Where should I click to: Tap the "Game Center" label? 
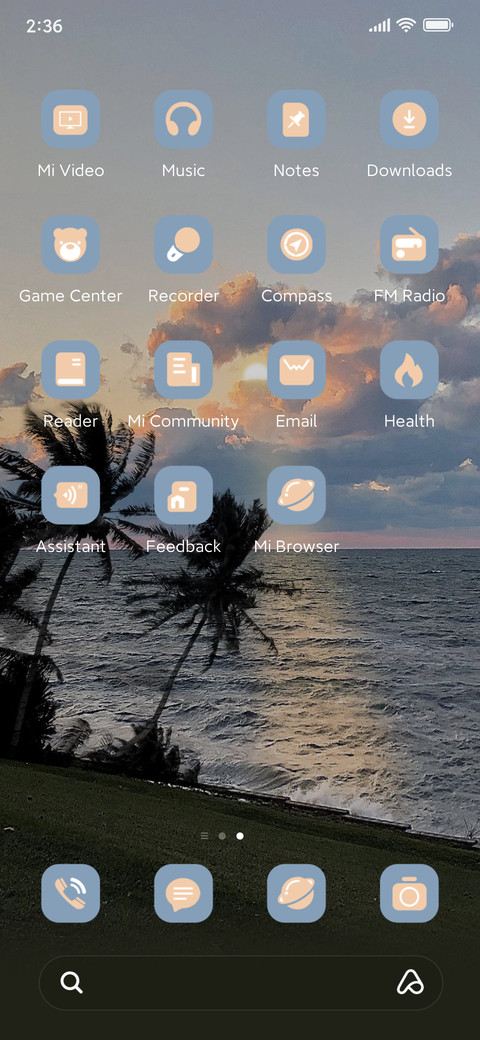coord(71,296)
